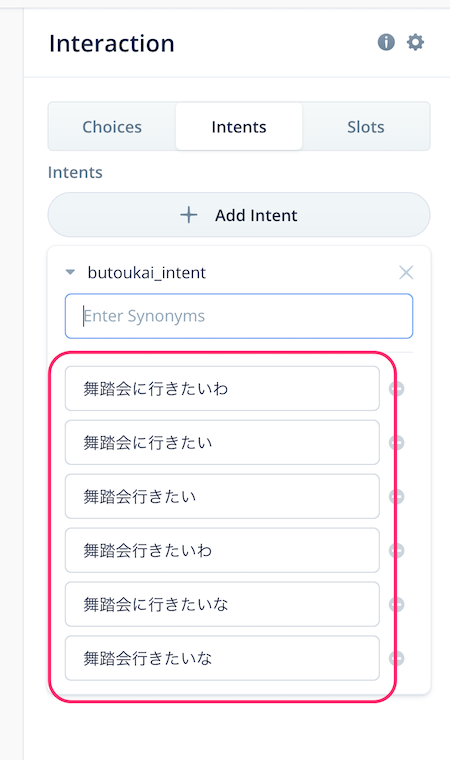The image size is (450, 760).
Task: Remove the synonym 舞踏会行きたい
Action: [x=397, y=496]
